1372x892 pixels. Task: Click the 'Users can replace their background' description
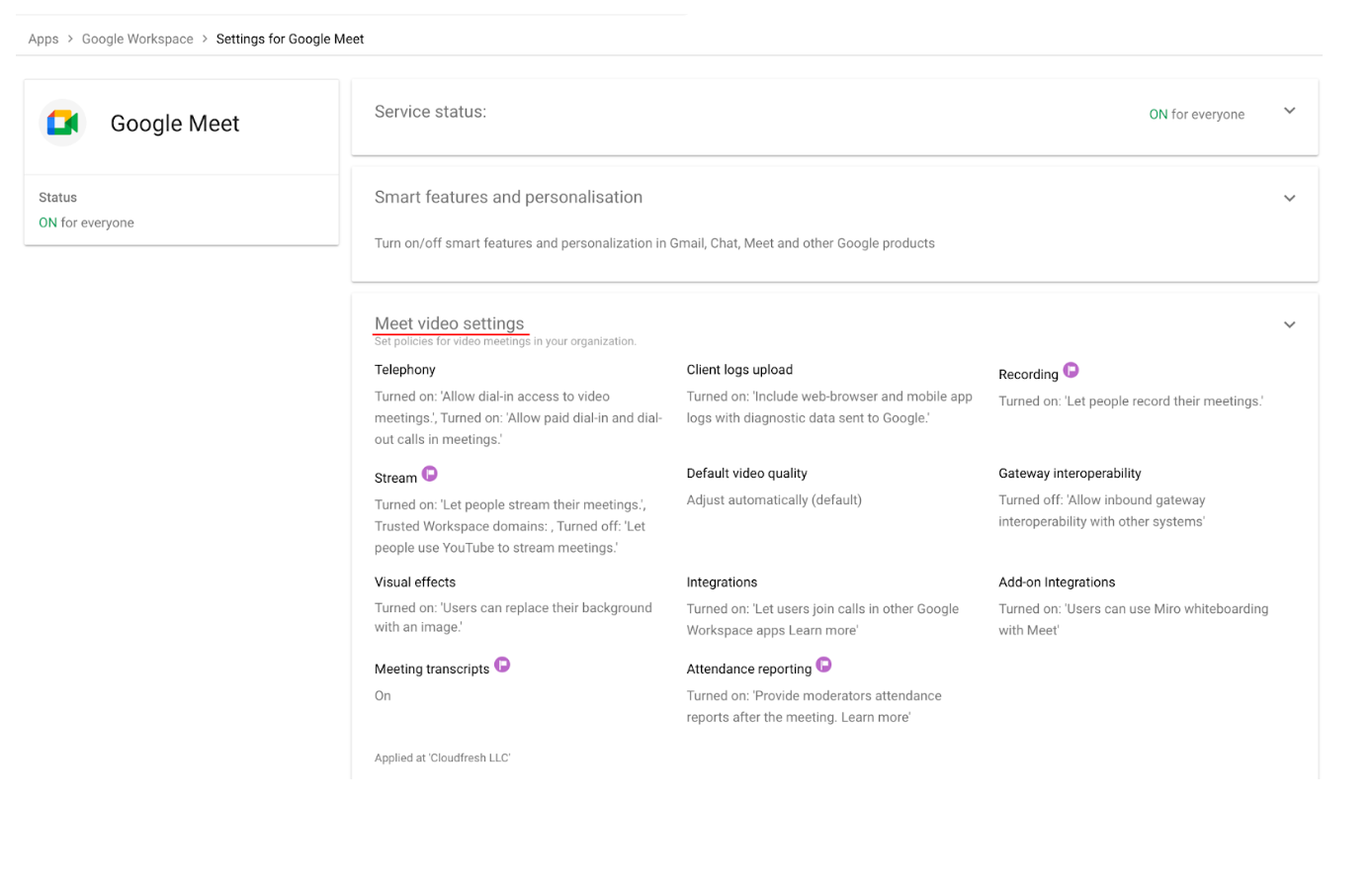513,618
